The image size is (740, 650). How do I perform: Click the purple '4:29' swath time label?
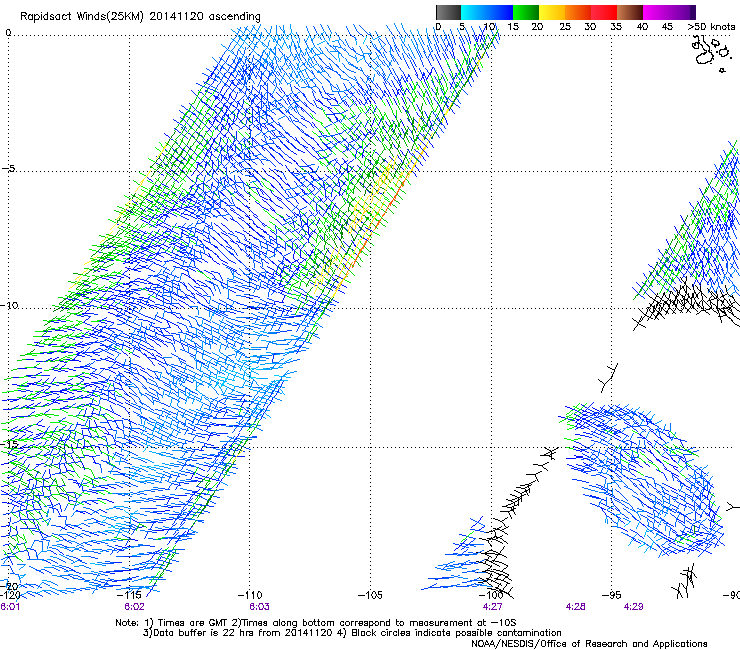click(x=633, y=607)
